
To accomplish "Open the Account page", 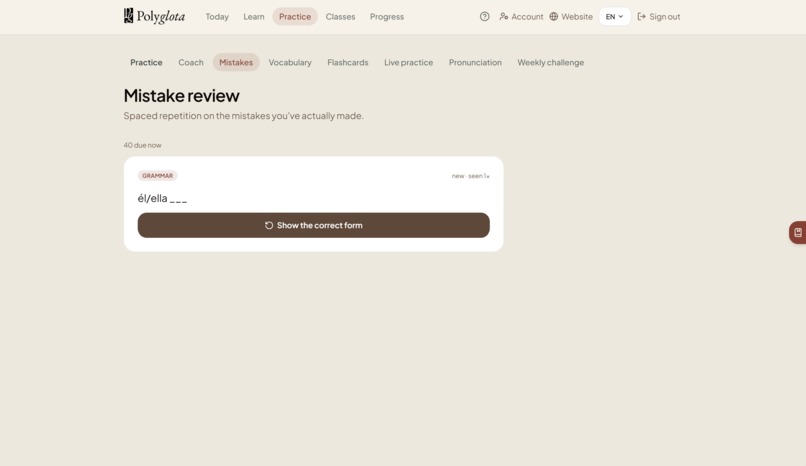I will click(521, 16).
